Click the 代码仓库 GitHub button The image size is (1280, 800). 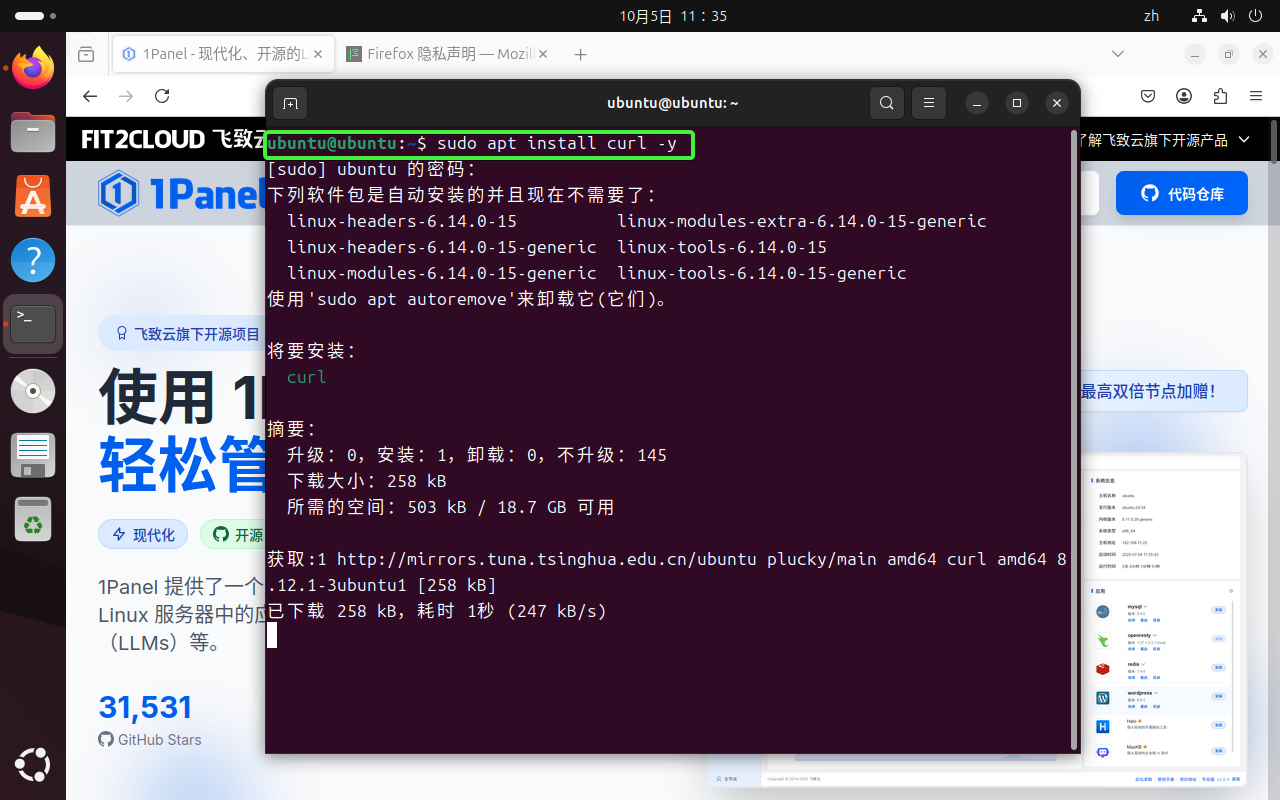[1181, 194]
